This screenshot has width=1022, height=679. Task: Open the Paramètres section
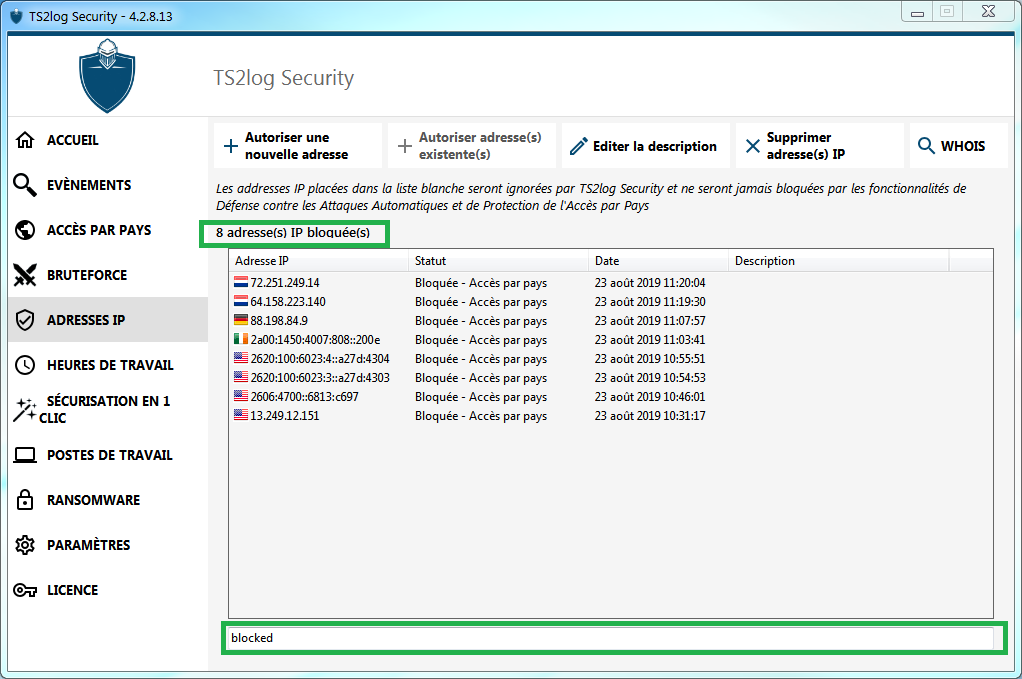(x=108, y=545)
